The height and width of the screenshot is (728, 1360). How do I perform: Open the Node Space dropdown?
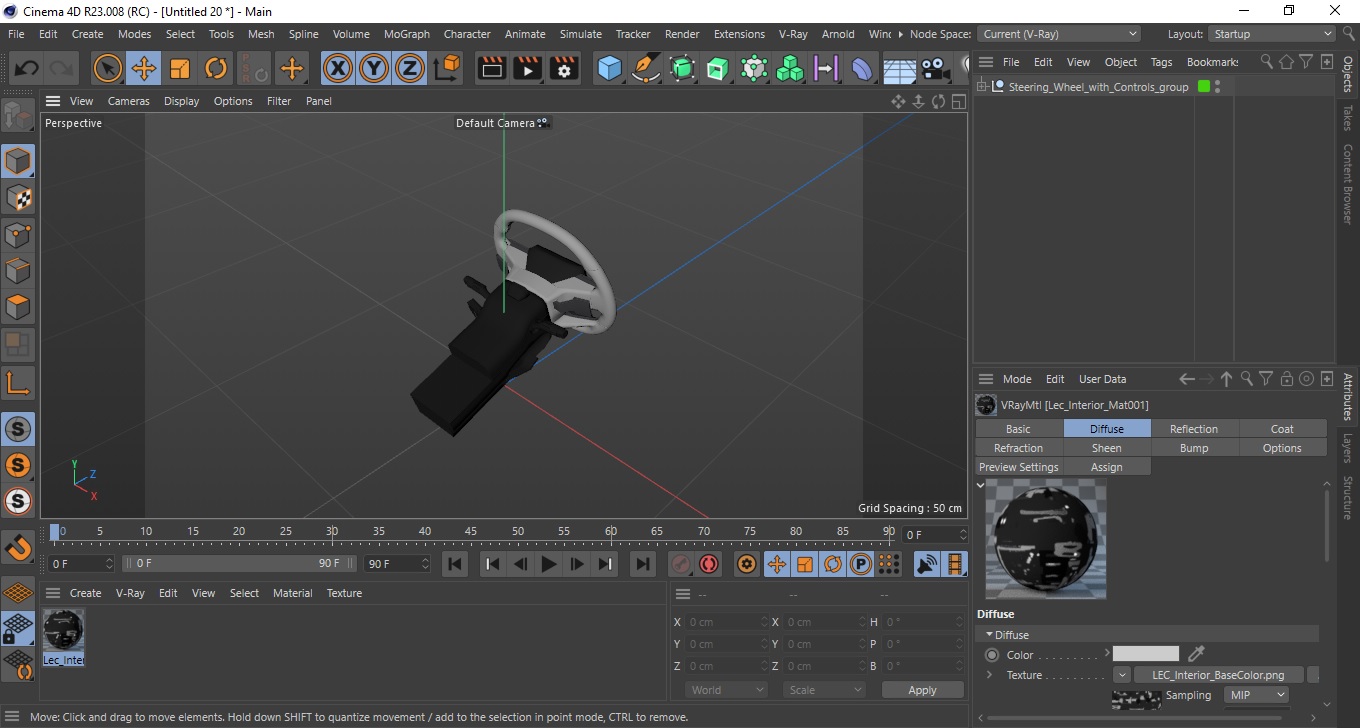pyautogui.click(x=1059, y=34)
